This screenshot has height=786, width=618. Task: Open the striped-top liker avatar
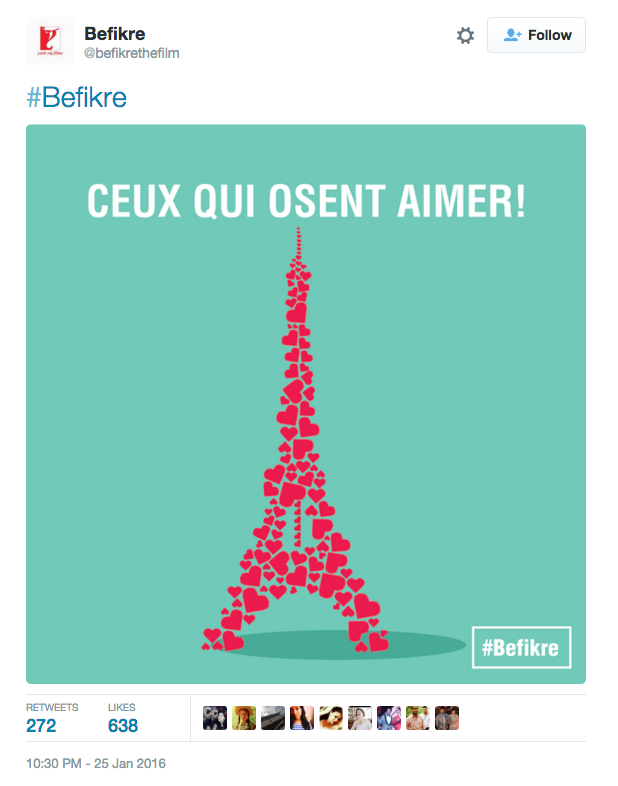[302, 718]
